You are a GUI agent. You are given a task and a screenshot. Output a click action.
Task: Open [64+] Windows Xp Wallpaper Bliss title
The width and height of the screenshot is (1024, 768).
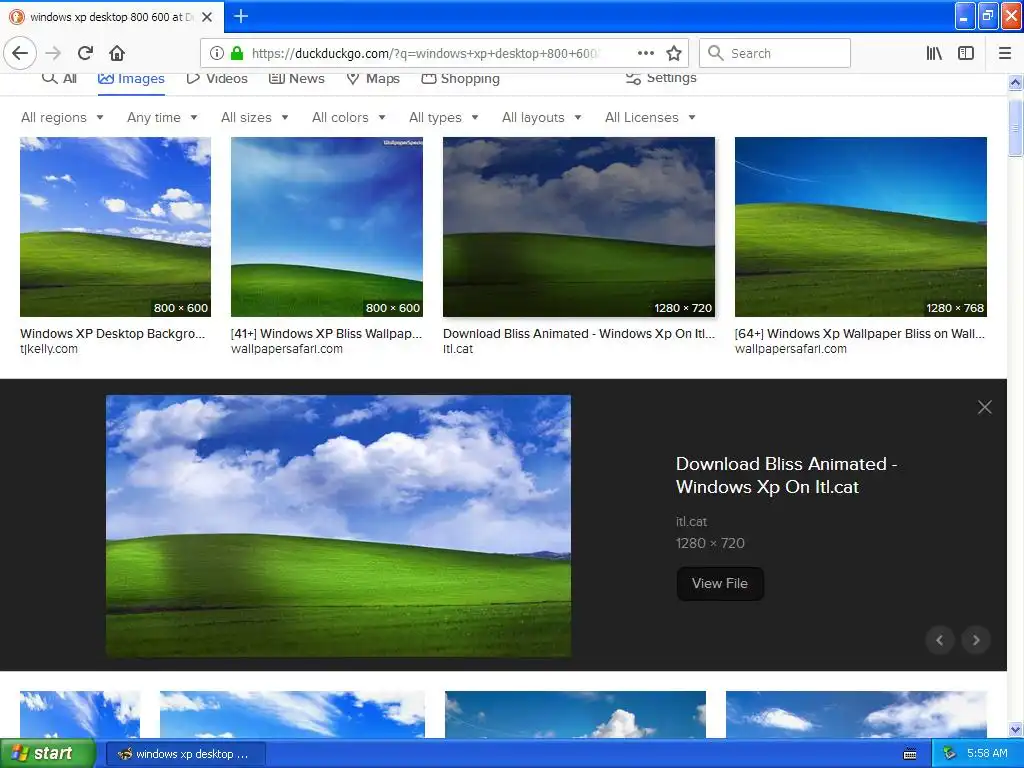tap(859, 334)
